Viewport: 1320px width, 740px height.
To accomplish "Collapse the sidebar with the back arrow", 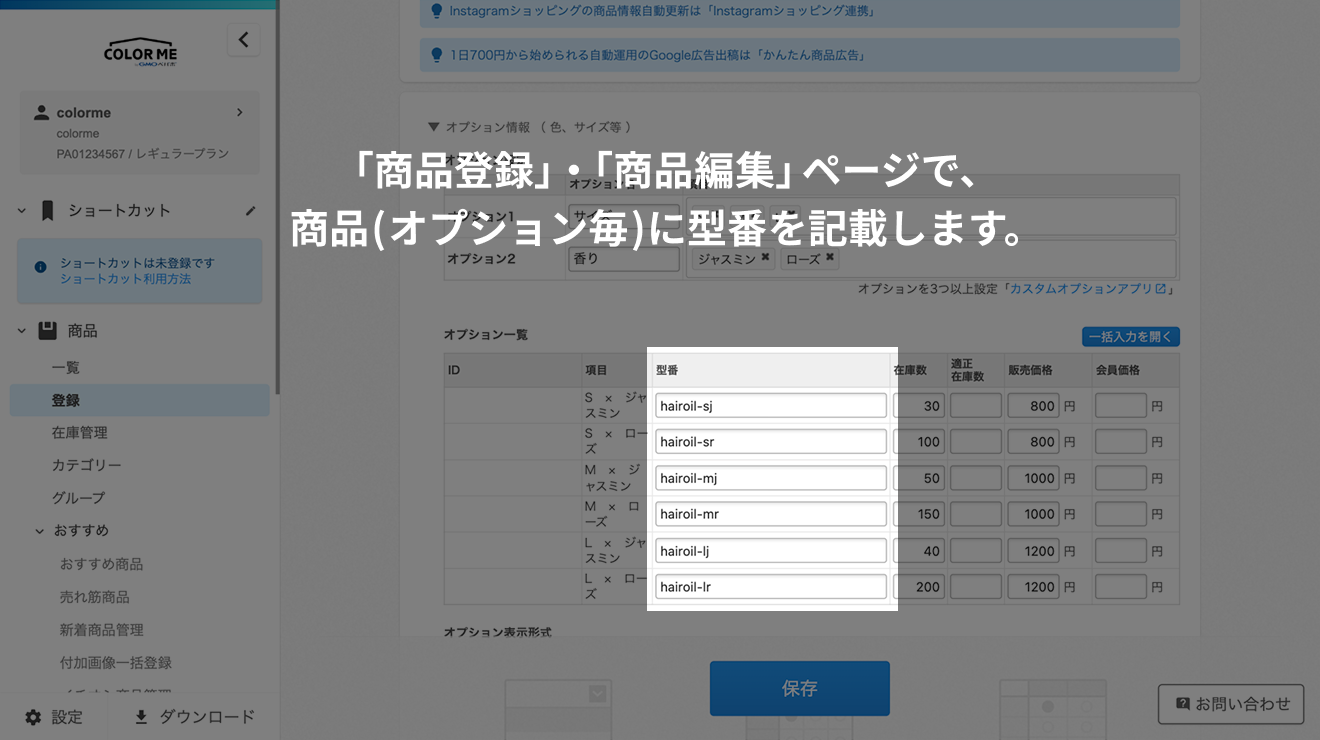I will [x=243, y=40].
